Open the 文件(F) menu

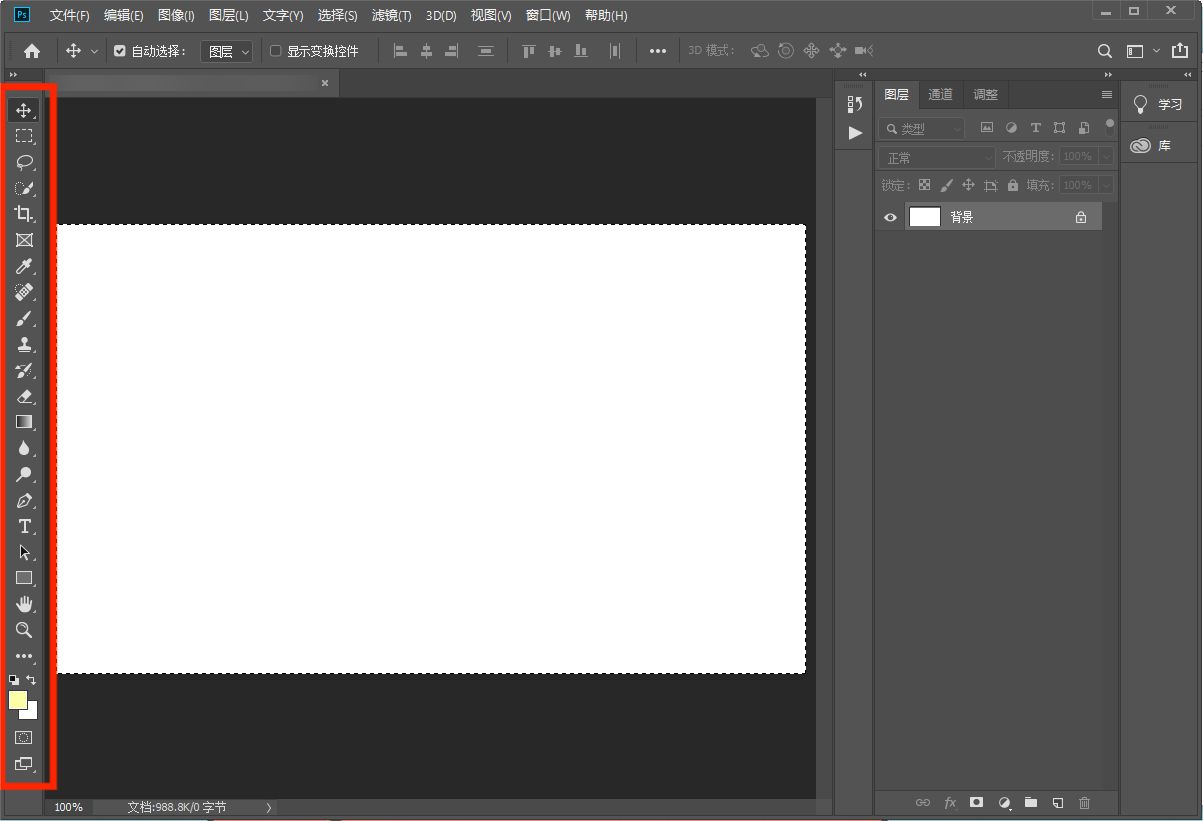click(70, 16)
